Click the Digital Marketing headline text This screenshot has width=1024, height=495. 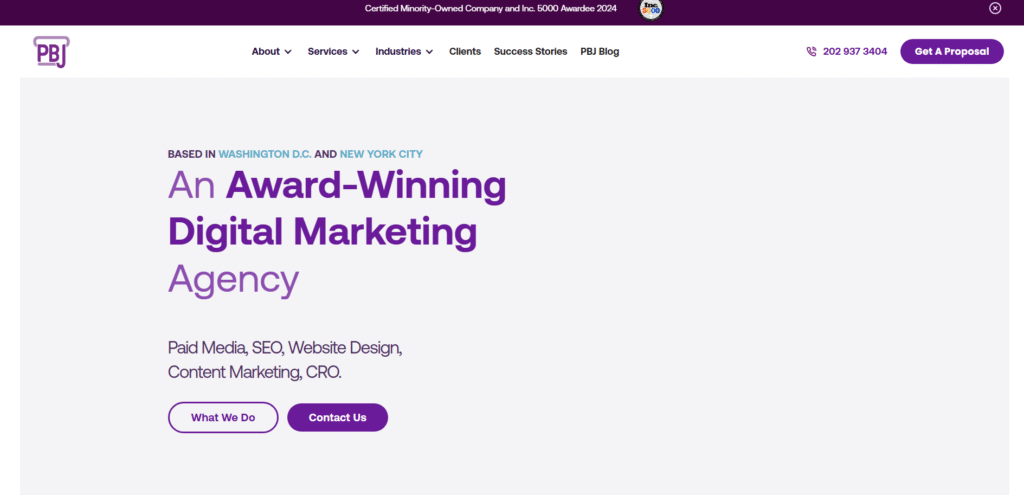[323, 231]
